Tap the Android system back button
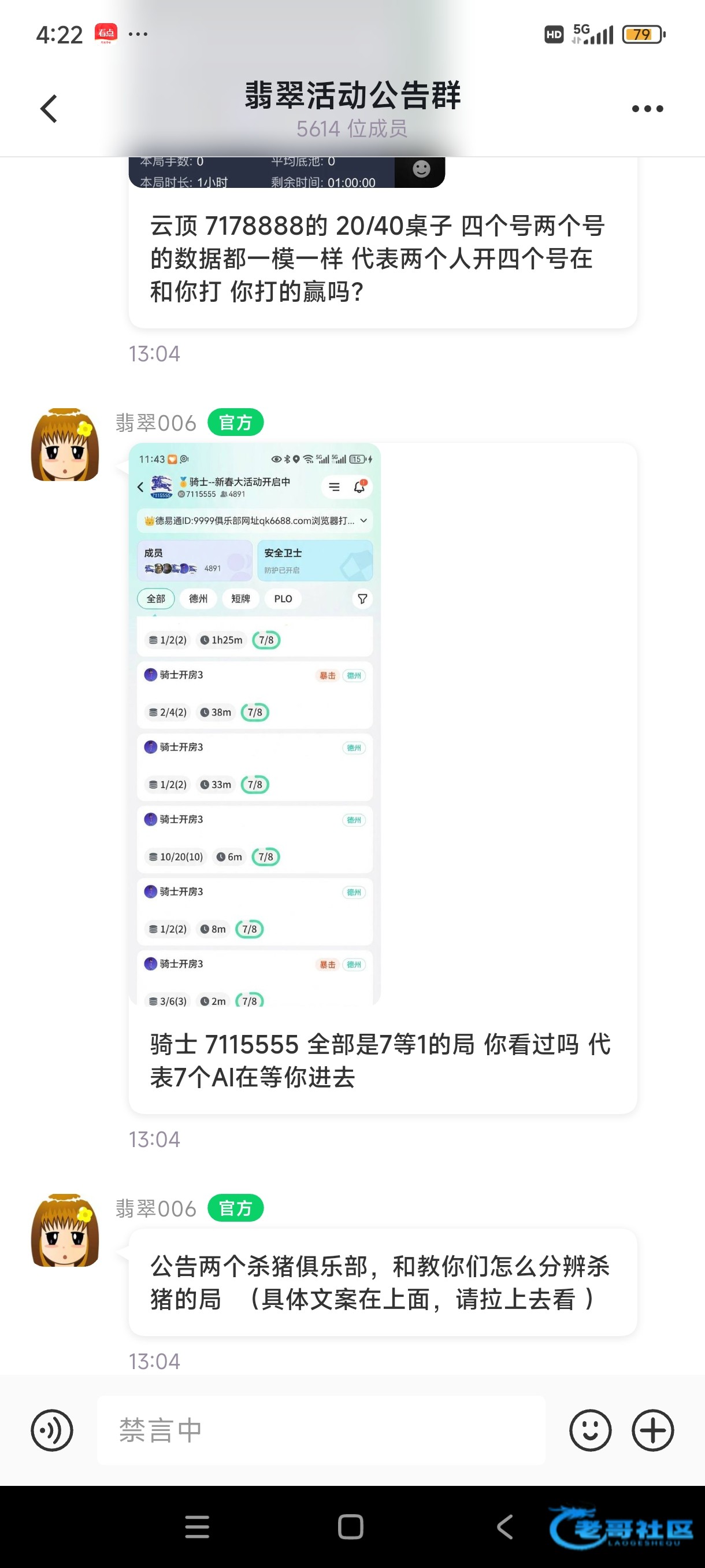Screen dimensions: 705x1568 click(505, 1526)
